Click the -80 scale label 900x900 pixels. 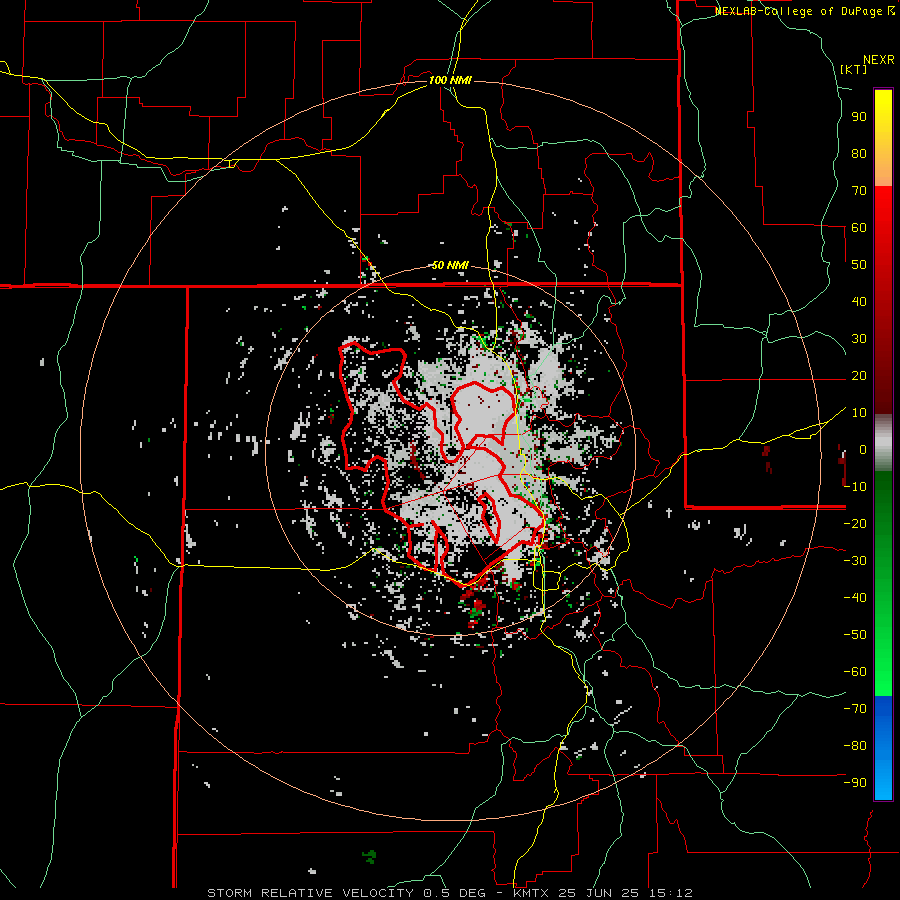[x=855, y=746]
